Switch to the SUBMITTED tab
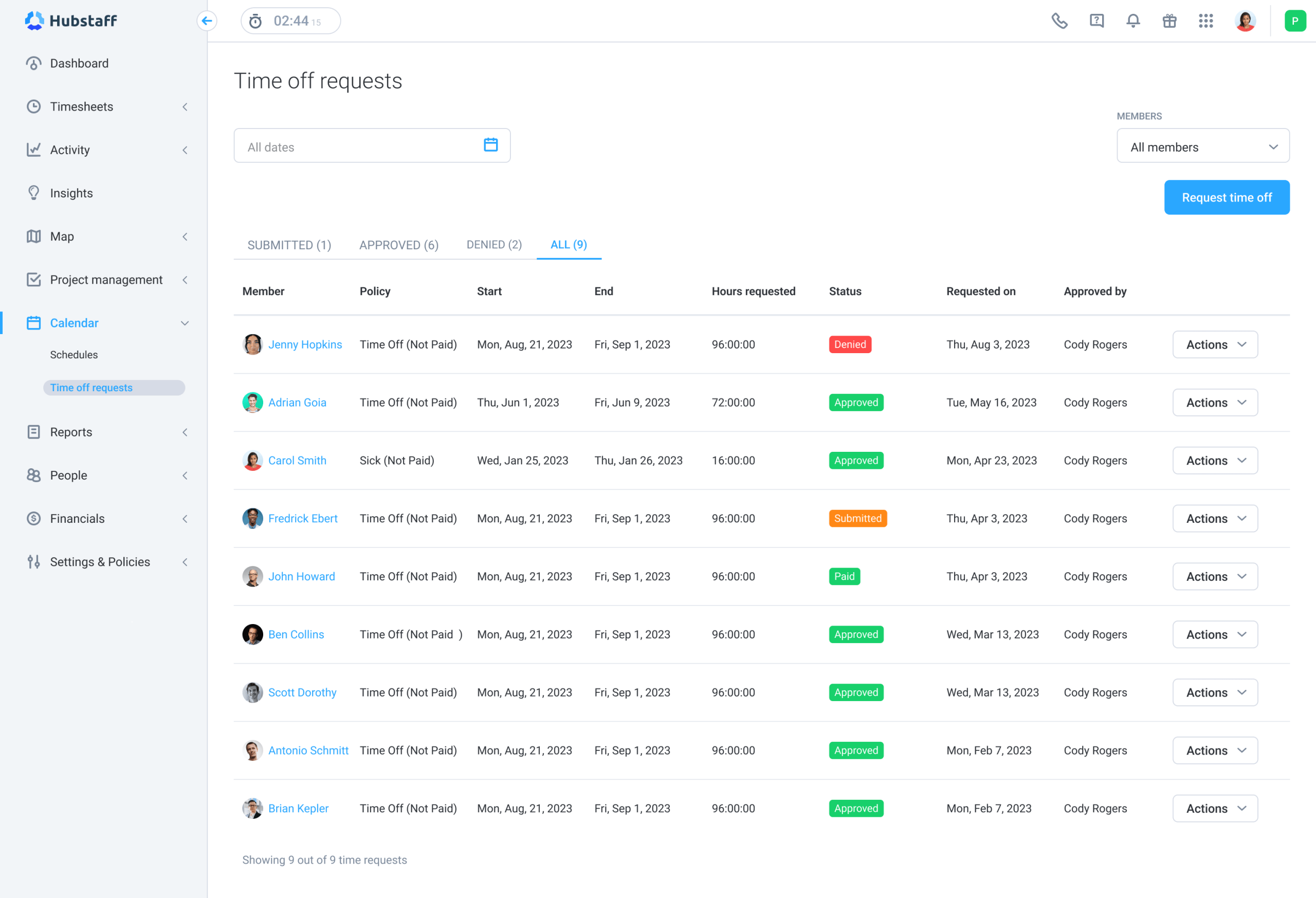Viewport: 1316px width, 898px height. tap(287, 244)
